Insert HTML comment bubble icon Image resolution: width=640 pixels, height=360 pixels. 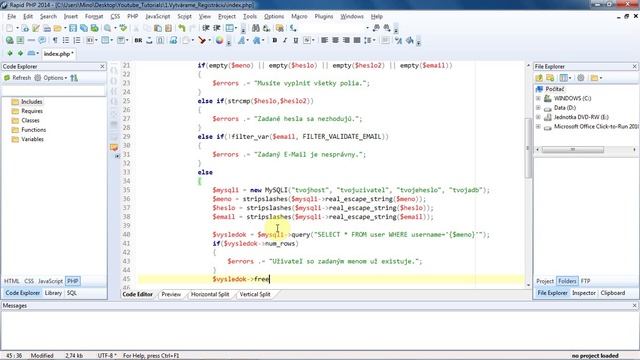pos(42,40)
